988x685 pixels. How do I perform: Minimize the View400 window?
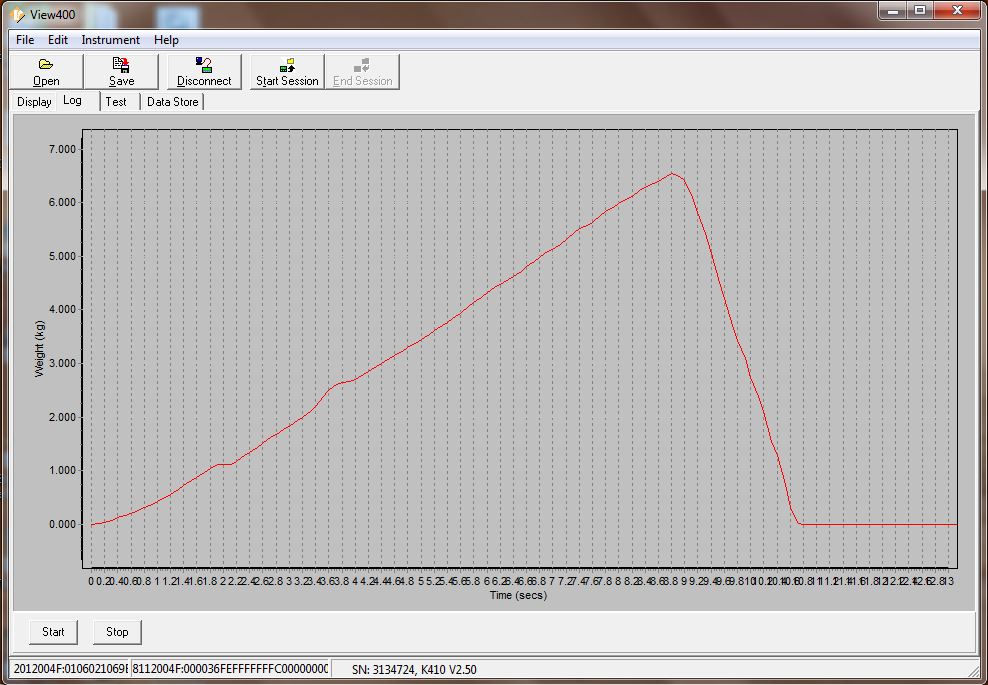(893, 10)
